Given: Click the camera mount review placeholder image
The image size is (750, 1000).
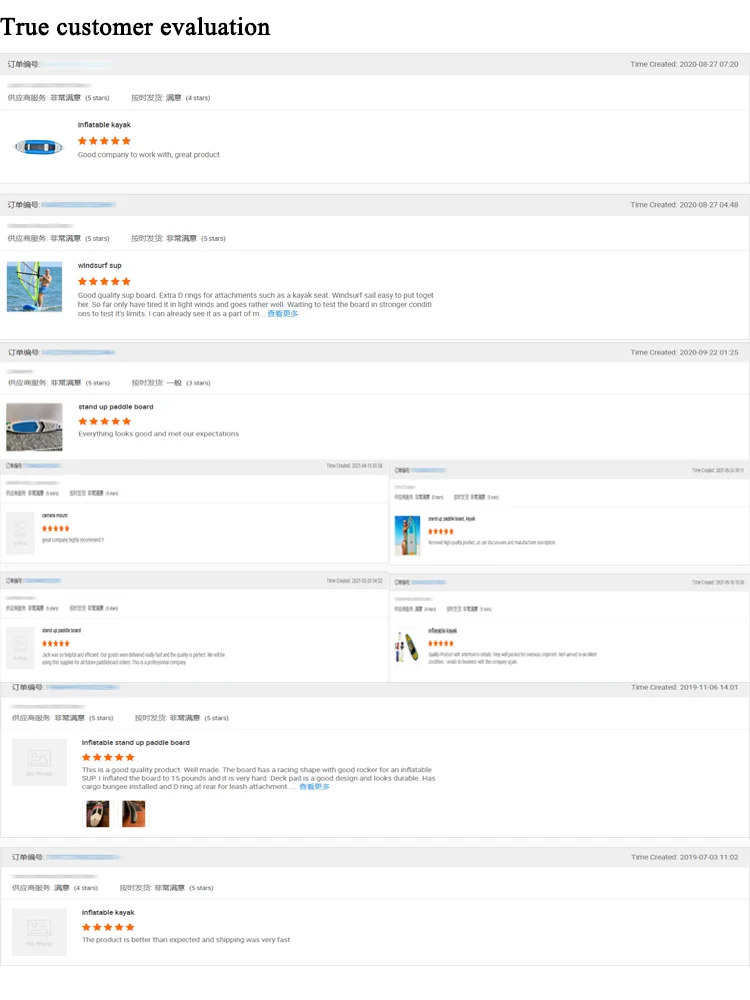Looking at the screenshot, I should (20, 533).
